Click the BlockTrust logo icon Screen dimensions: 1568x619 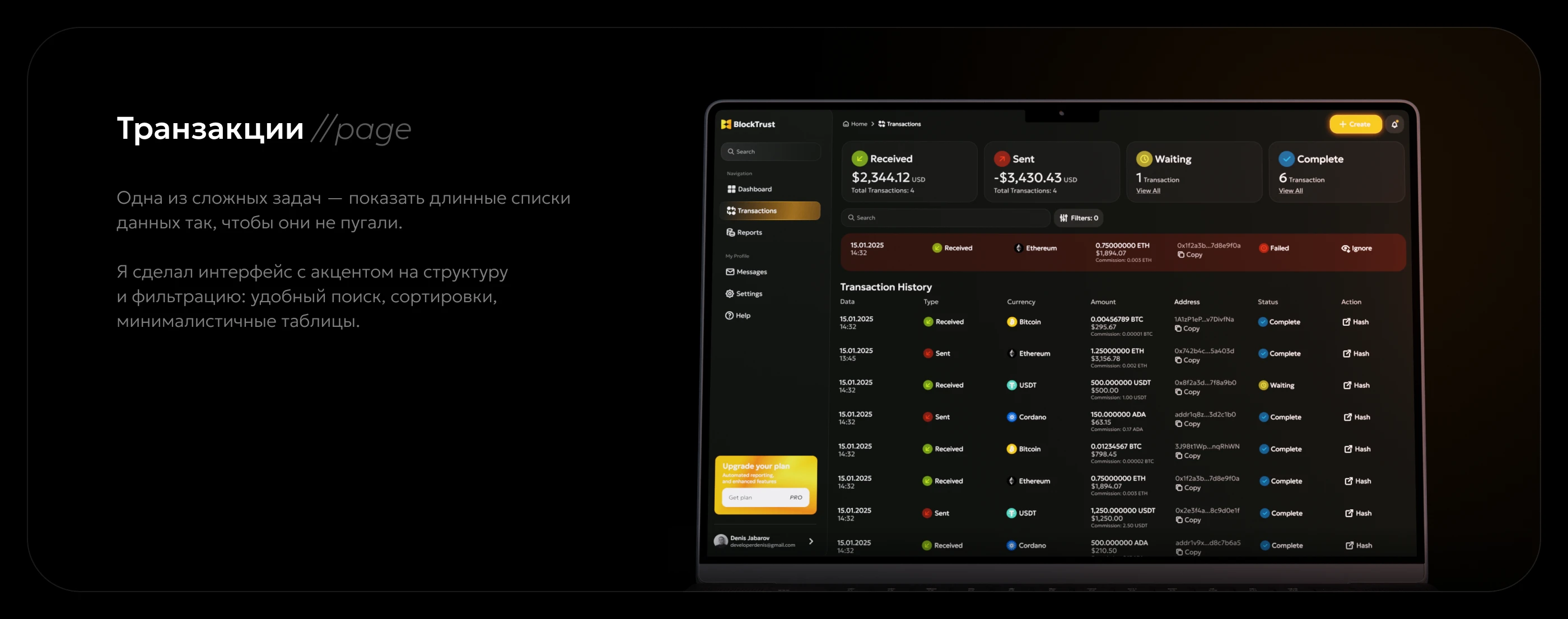(x=726, y=124)
